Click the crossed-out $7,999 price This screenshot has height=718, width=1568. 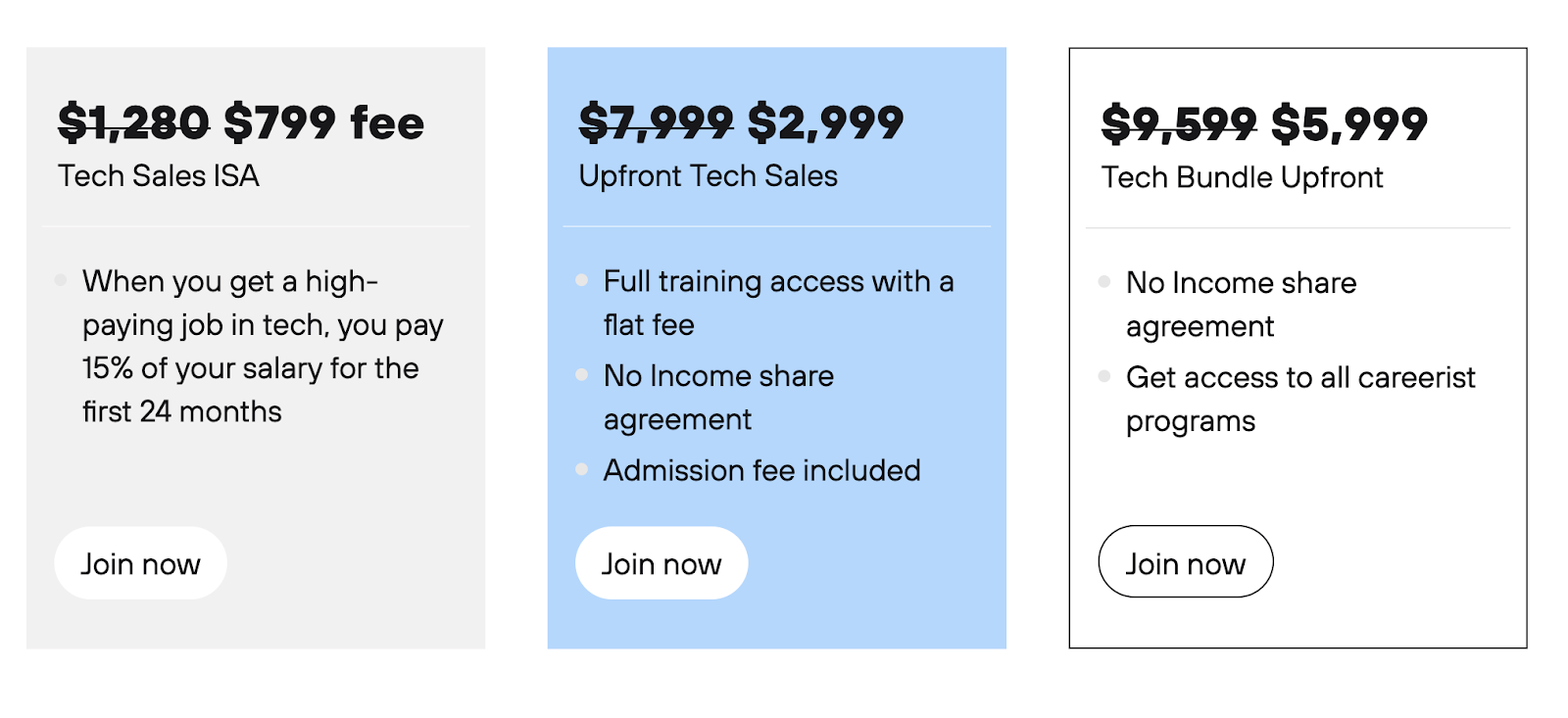click(657, 123)
